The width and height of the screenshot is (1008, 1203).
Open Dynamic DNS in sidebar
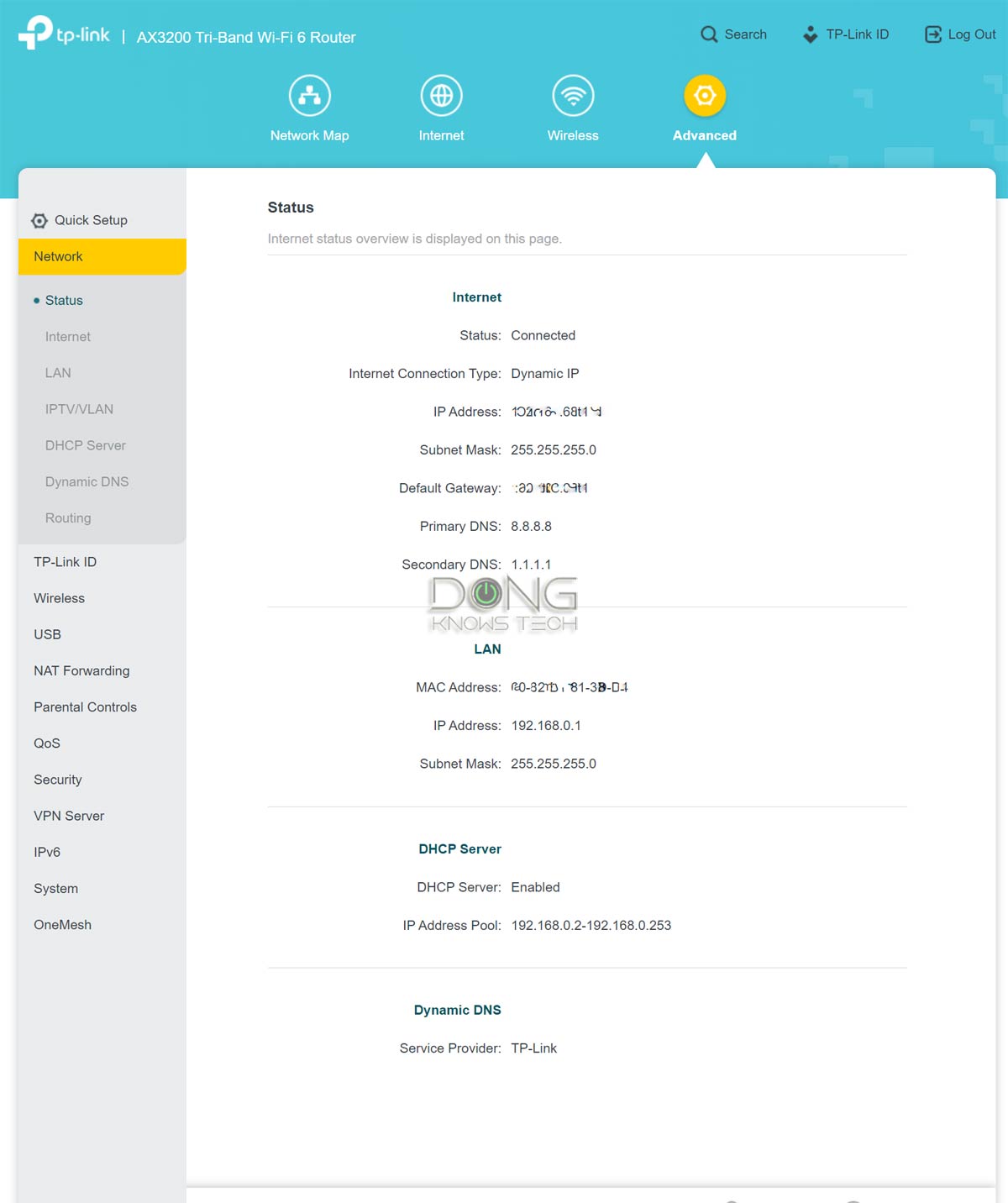pyautogui.click(x=87, y=482)
